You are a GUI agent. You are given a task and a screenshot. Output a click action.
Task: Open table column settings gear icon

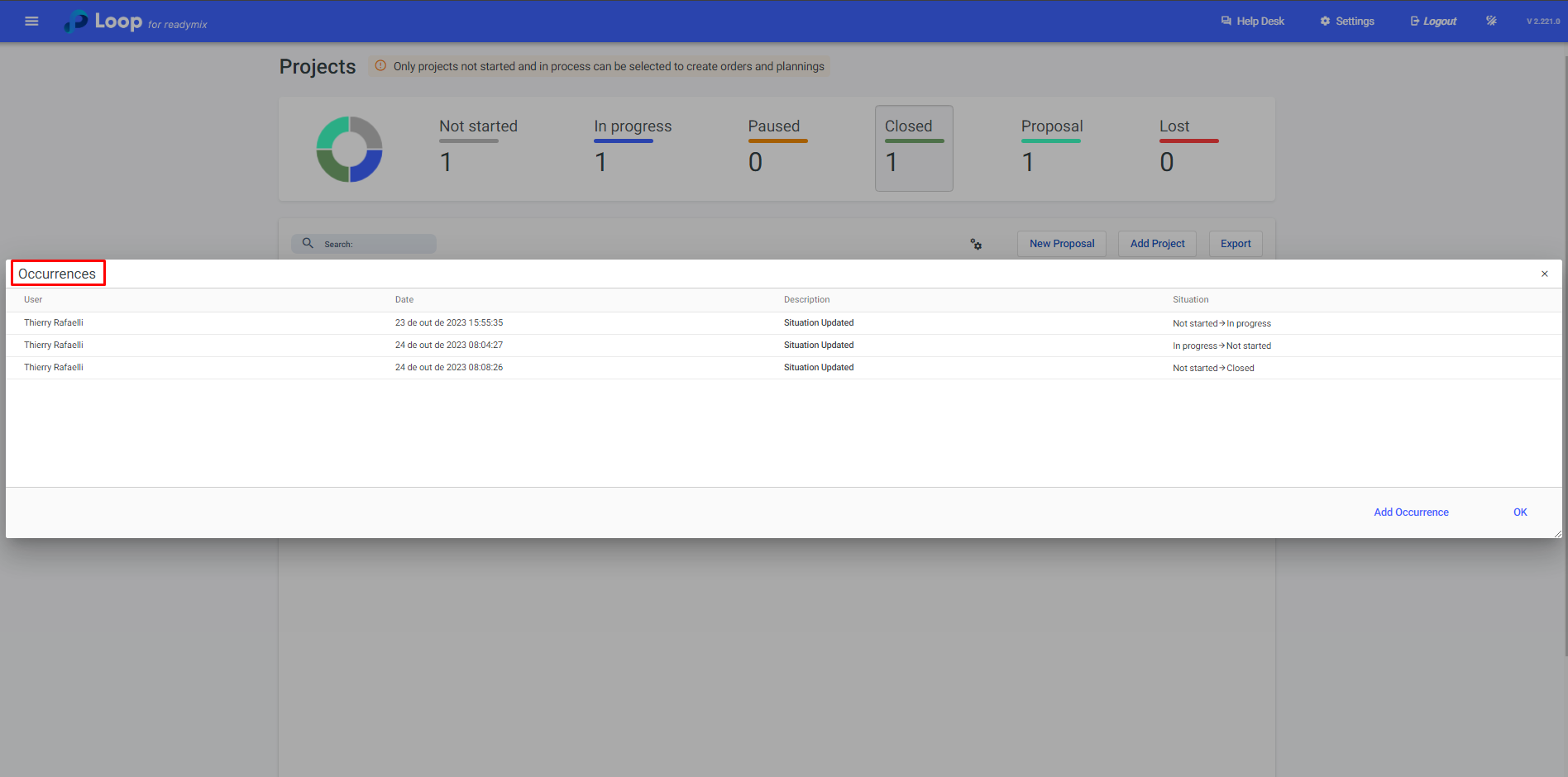976,244
